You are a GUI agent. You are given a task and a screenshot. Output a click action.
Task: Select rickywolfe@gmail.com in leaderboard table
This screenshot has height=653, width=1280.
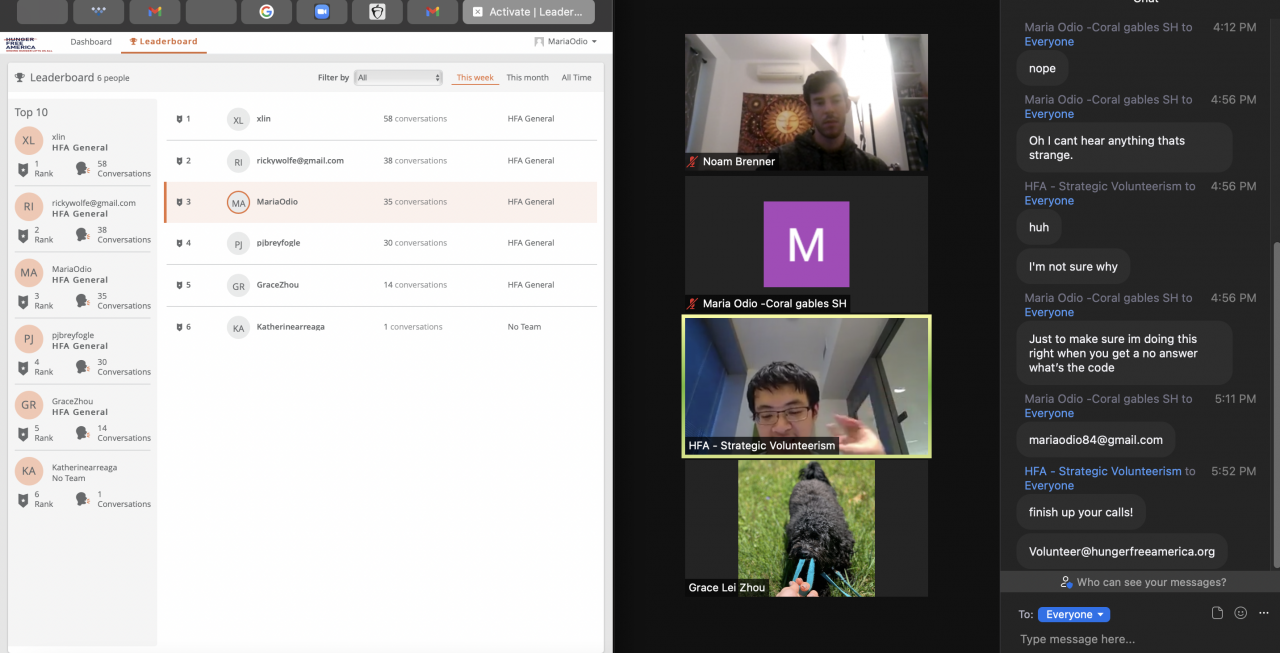click(x=300, y=160)
